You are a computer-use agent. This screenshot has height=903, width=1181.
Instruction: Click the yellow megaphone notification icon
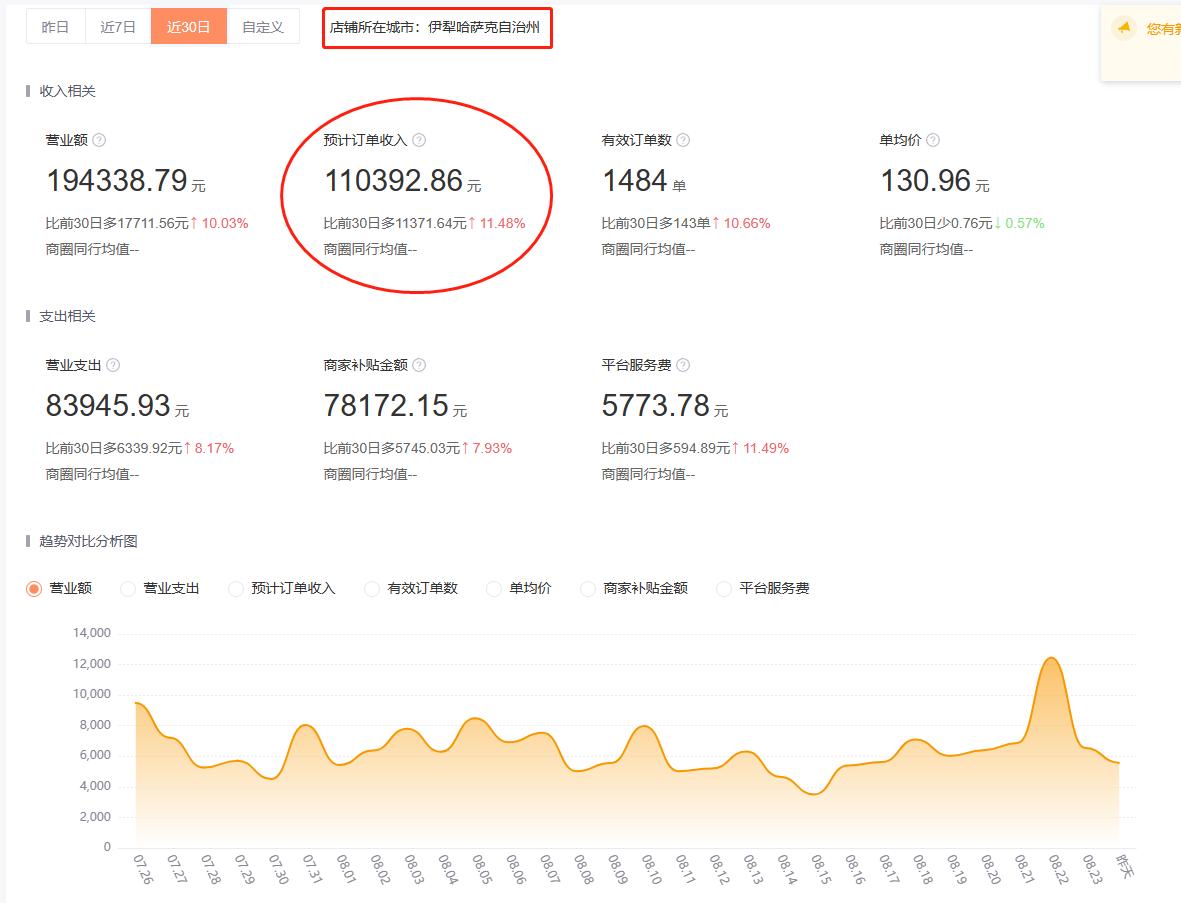pos(1124,28)
